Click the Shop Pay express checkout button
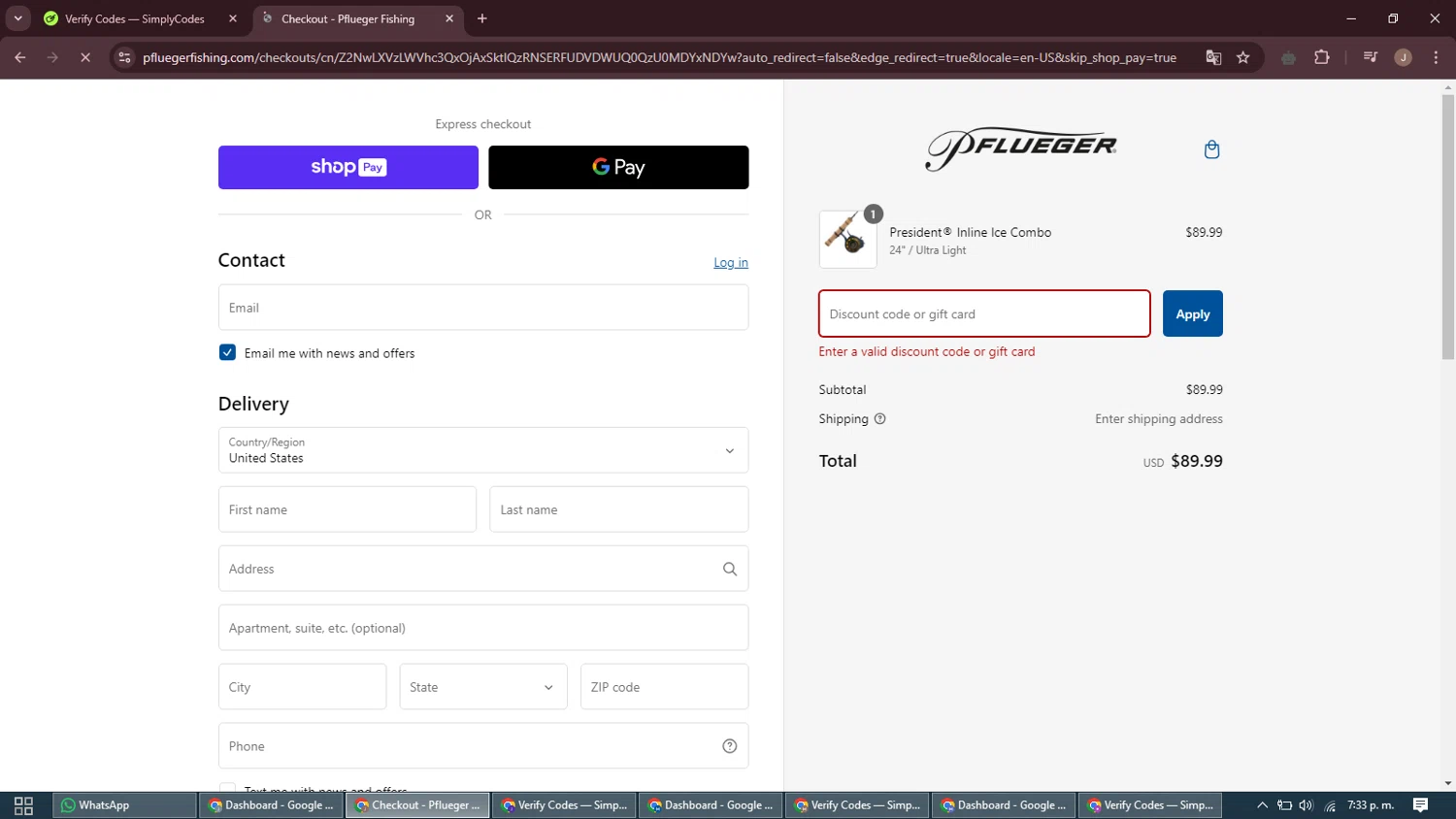1456x819 pixels. (347, 167)
